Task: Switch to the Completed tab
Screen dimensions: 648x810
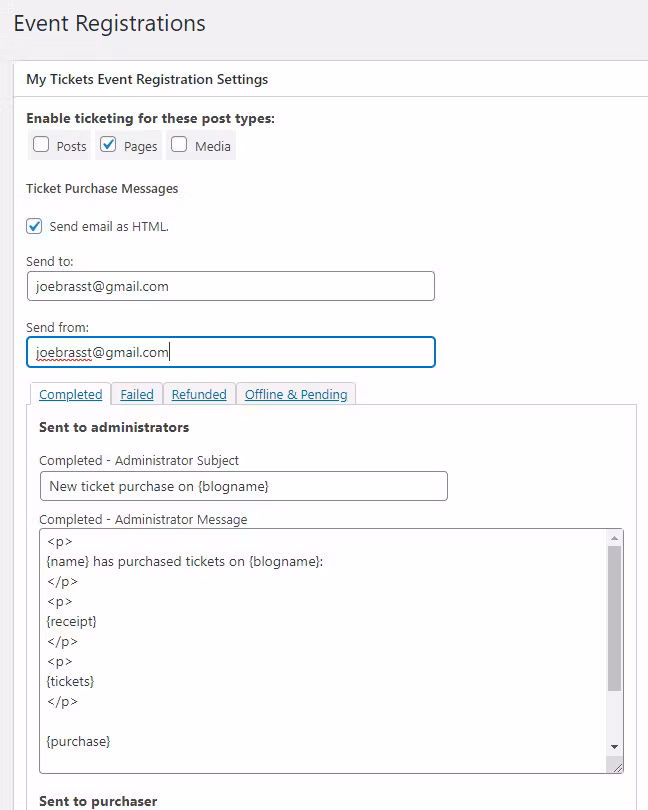Action: coord(71,395)
